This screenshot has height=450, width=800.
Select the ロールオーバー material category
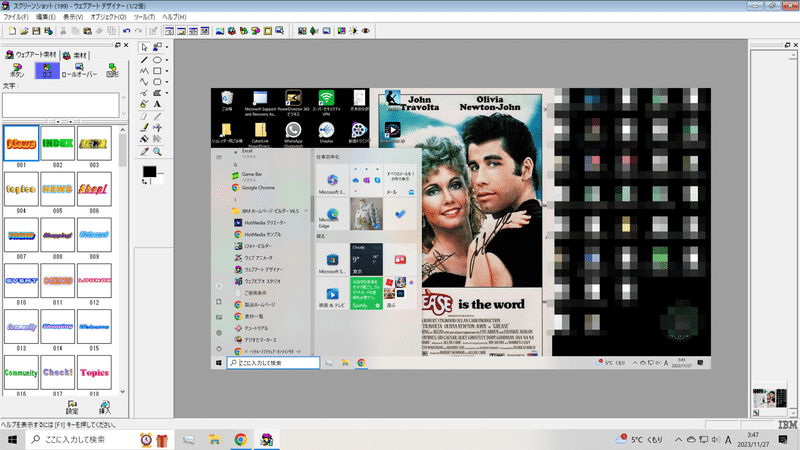[79, 70]
